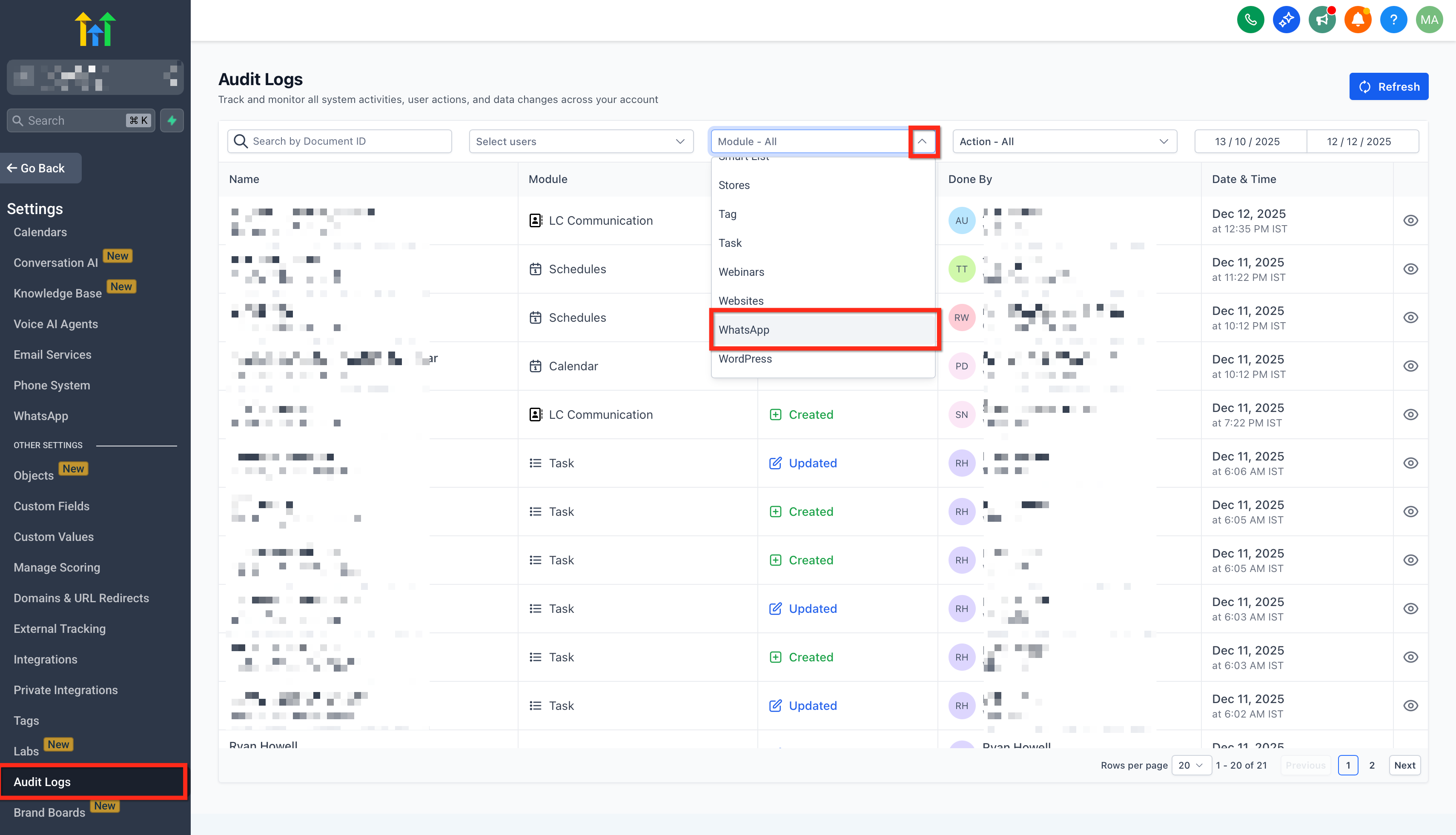The width and height of the screenshot is (1456, 835).
Task: Collapse the Module - All dropdown chevron
Action: click(923, 141)
